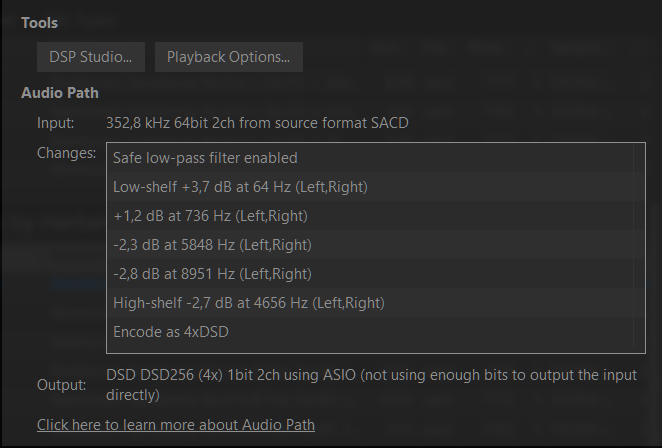The height and width of the screenshot is (448, 662).
Task: Pick the -2,8 dB at 8951 Hz row
Action: pos(212,274)
